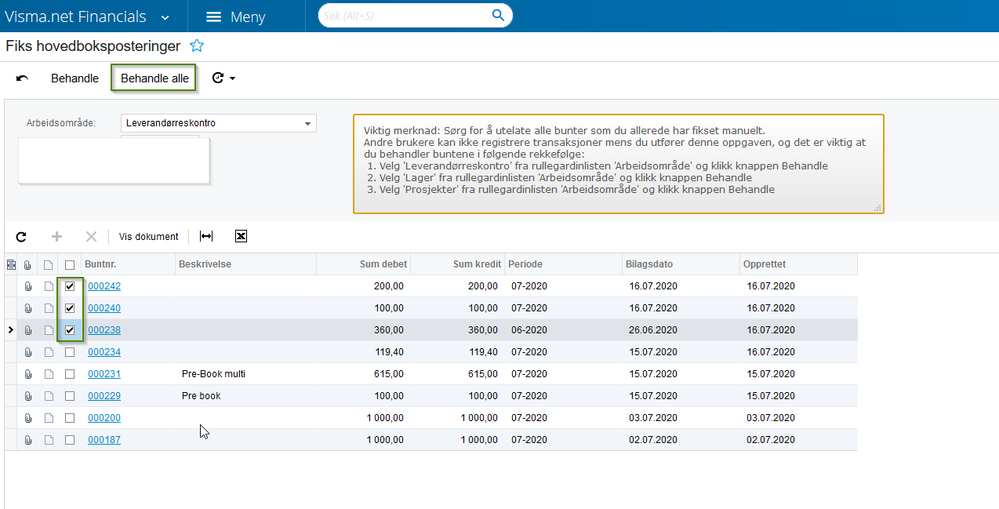Uncheck the checkbox for batch 000242
Viewport: 999px width, 509px height.
click(x=69, y=286)
